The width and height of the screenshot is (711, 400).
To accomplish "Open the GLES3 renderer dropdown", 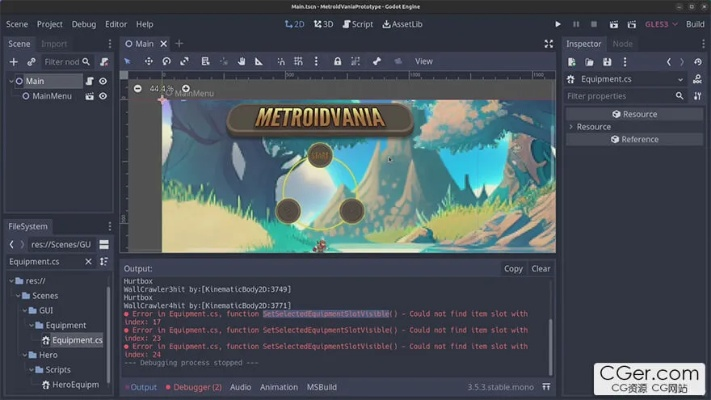I will click(660, 24).
